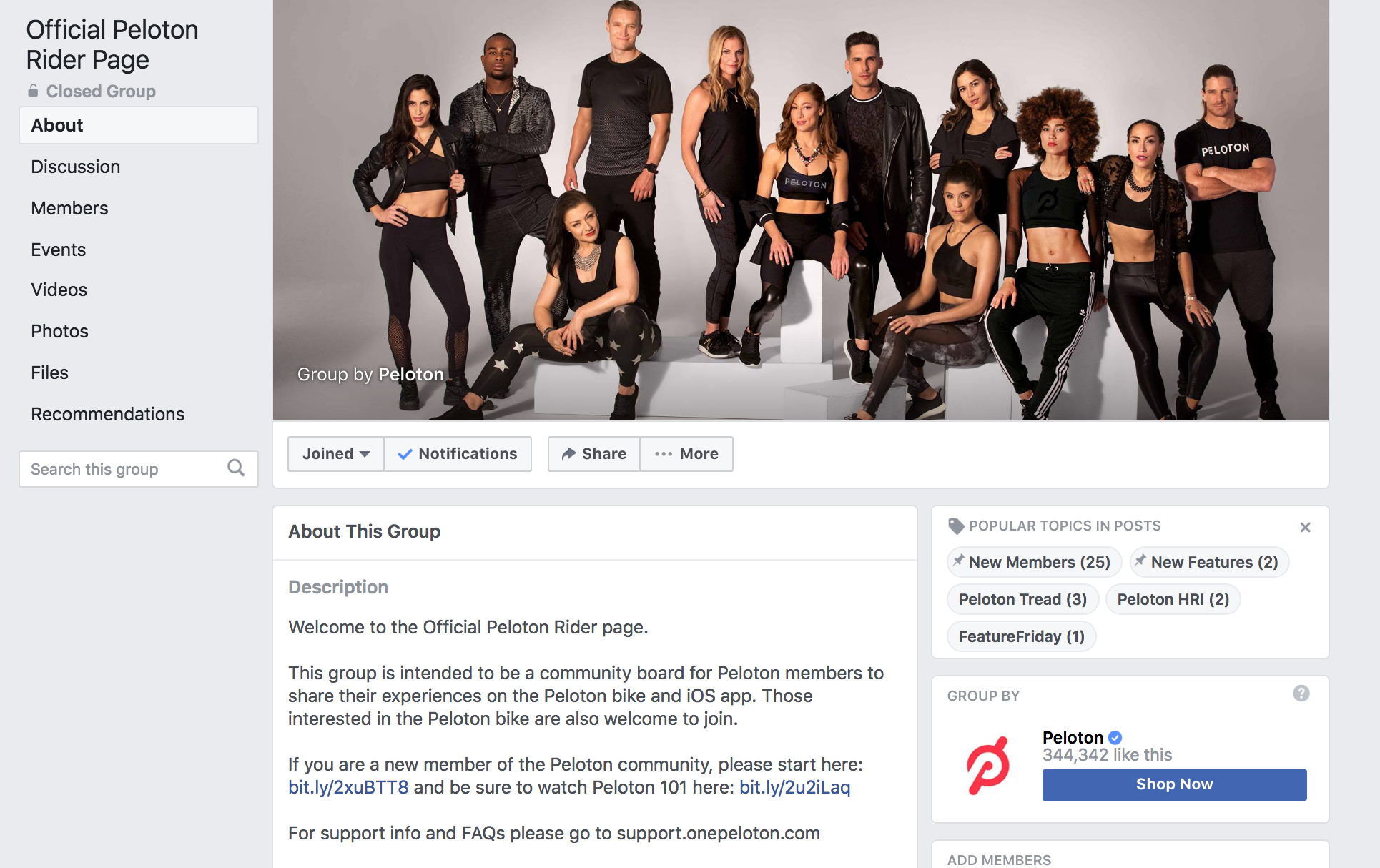Viewport: 1380px width, 868px height.
Task: Dismiss the Popular Topics panel with X
Action: 1305,527
